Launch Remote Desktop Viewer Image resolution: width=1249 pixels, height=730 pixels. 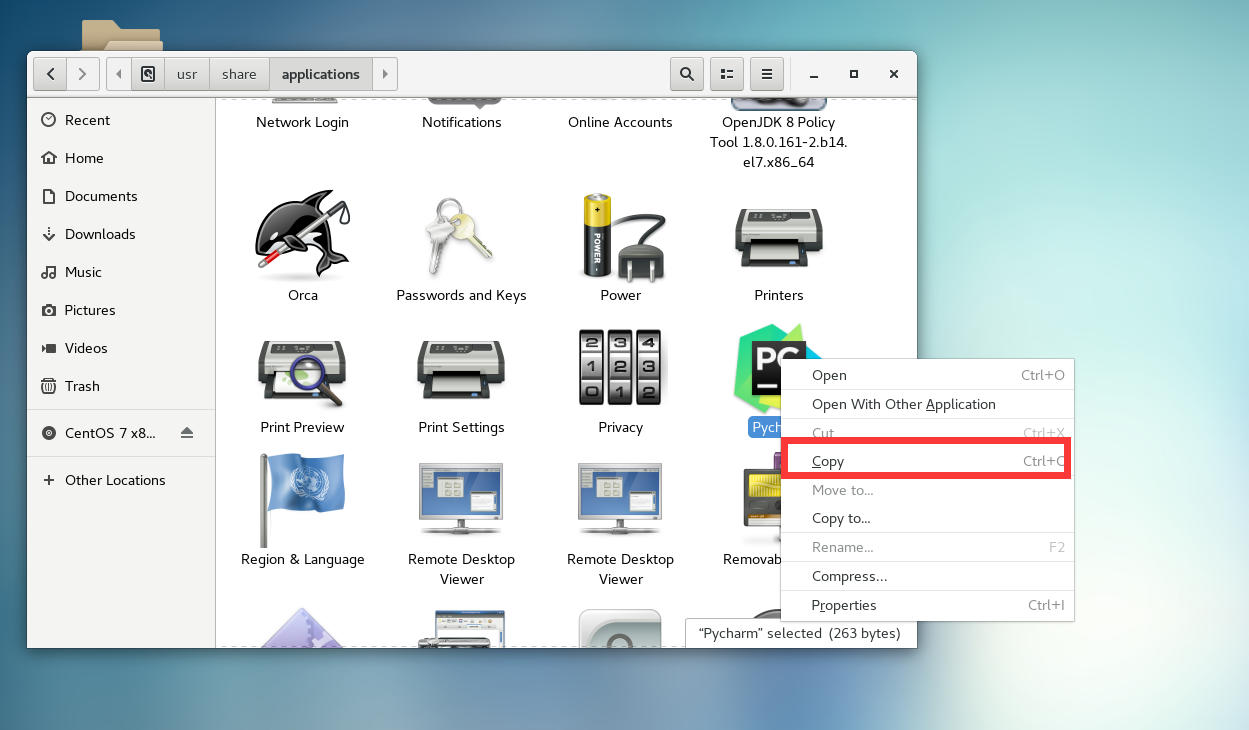(x=461, y=500)
